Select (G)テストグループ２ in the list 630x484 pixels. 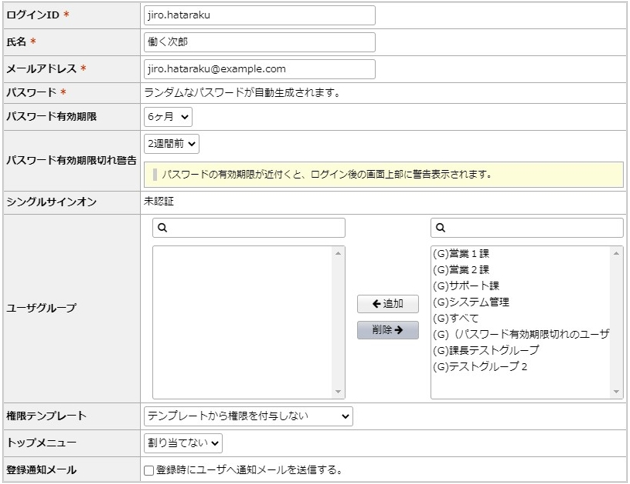pos(480,367)
